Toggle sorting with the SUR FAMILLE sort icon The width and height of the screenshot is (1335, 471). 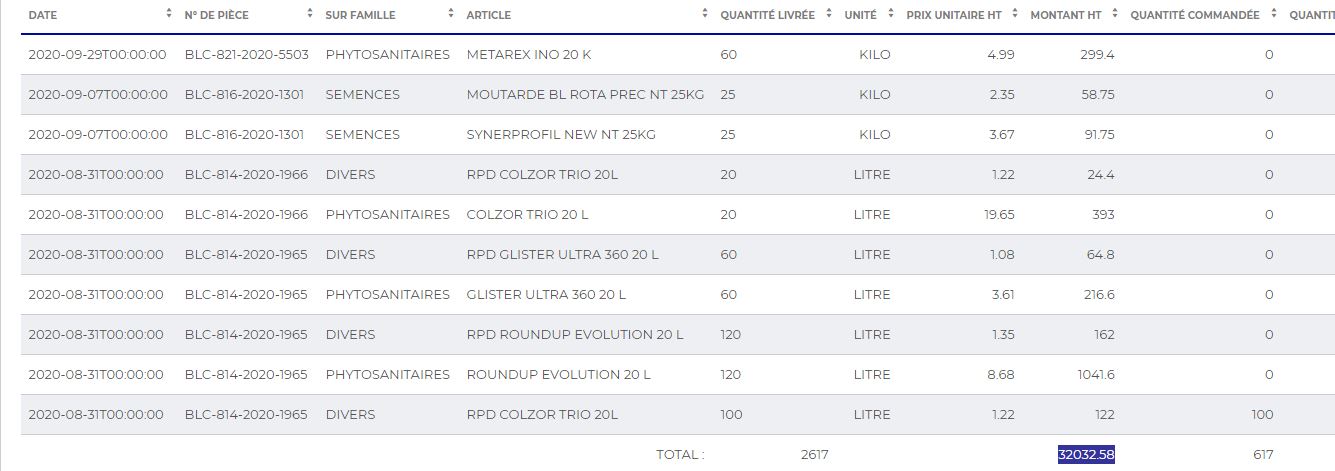452,15
